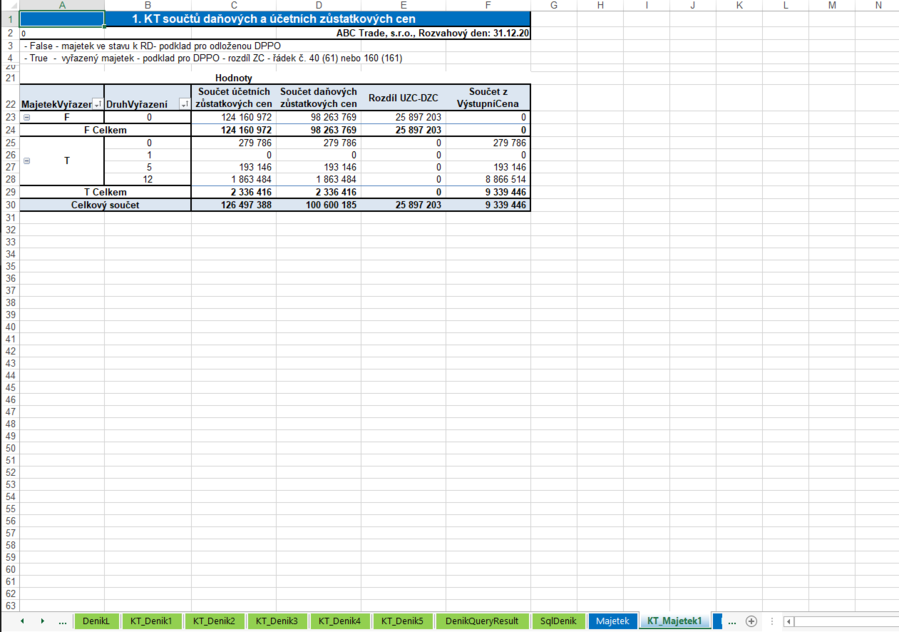Select column C header
The image size is (899, 632).
tap(234, 6)
